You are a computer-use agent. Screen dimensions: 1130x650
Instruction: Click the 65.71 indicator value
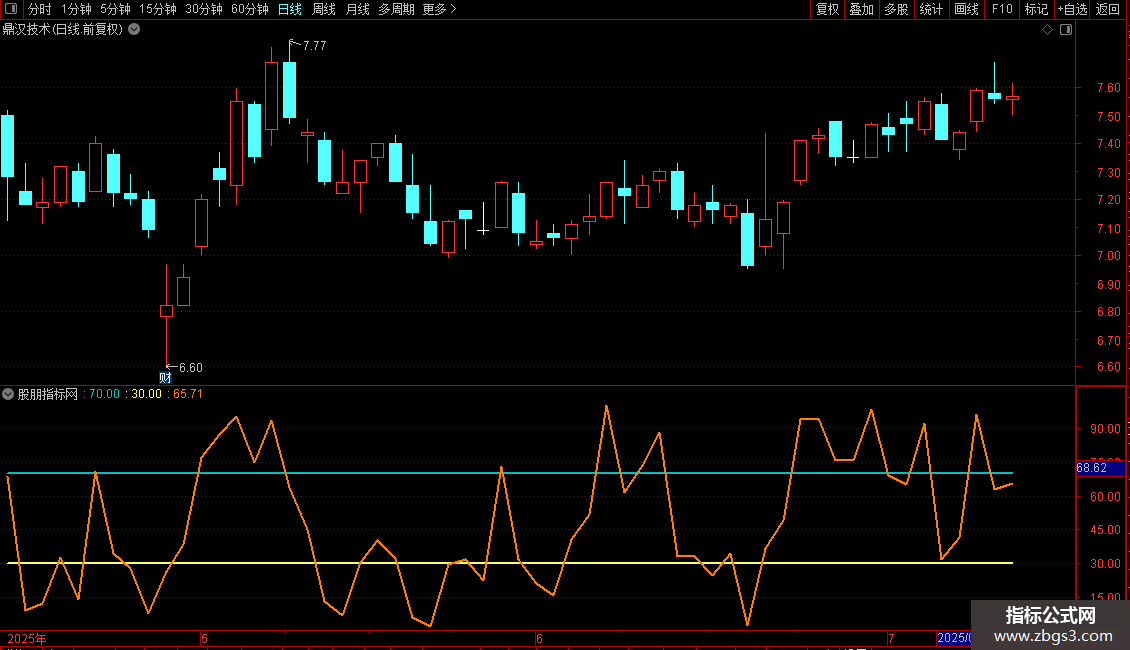click(x=187, y=394)
